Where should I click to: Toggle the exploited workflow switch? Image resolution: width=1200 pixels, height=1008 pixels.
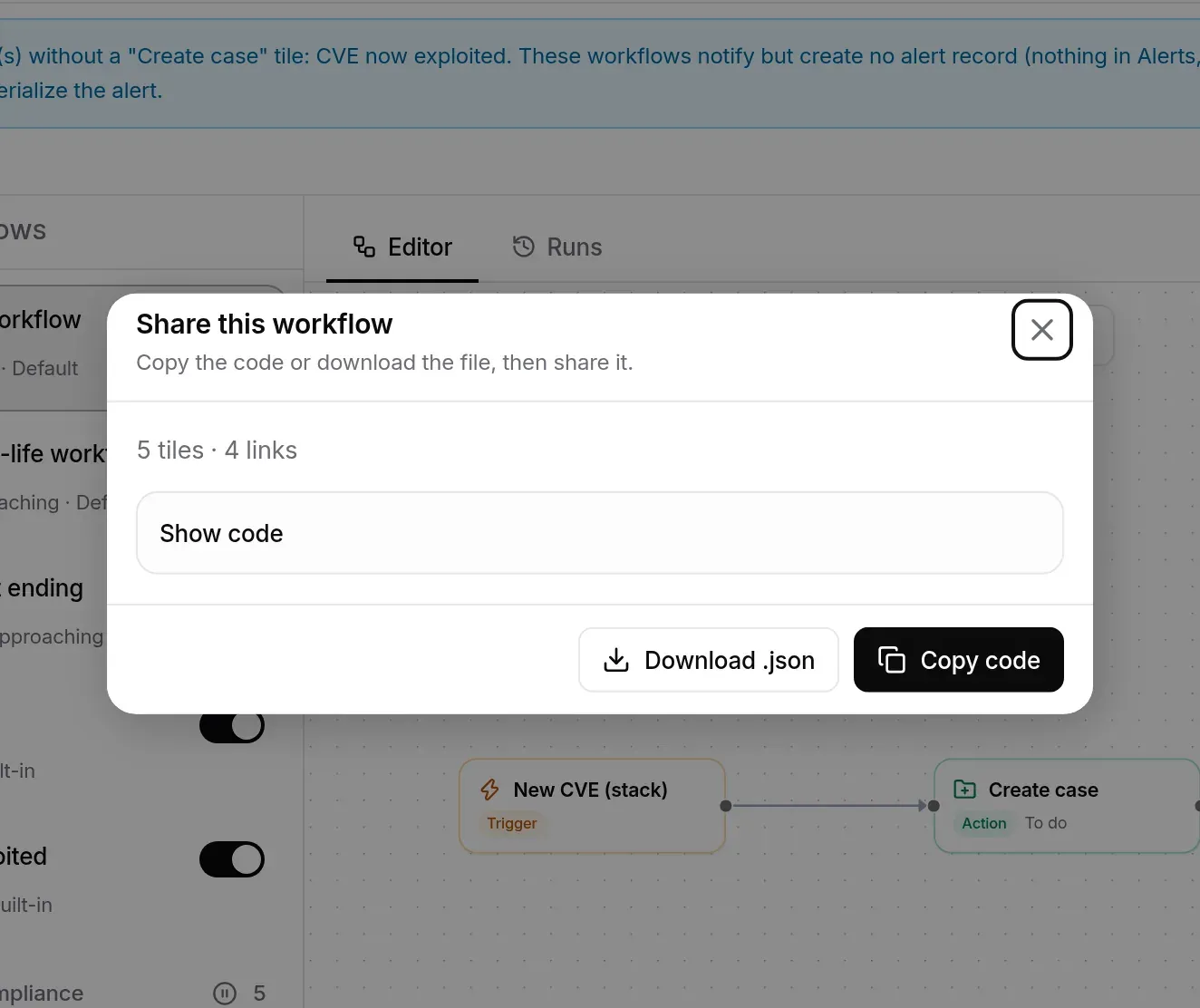pos(232,859)
